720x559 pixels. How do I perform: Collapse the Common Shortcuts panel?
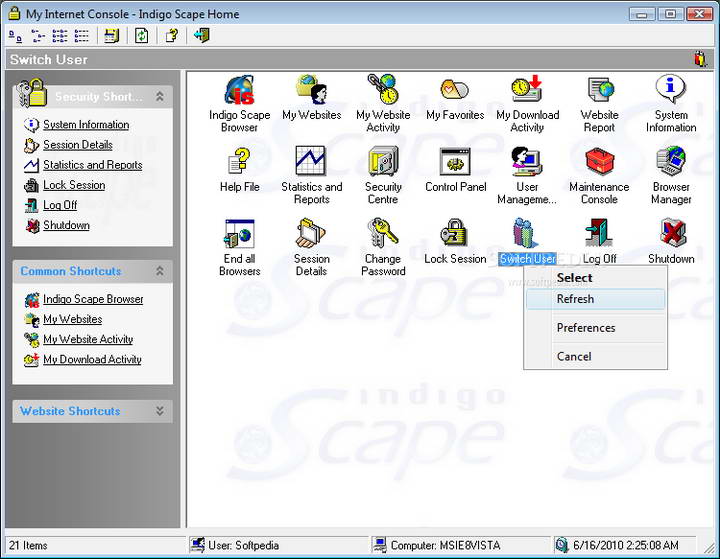click(x=159, y=271)
